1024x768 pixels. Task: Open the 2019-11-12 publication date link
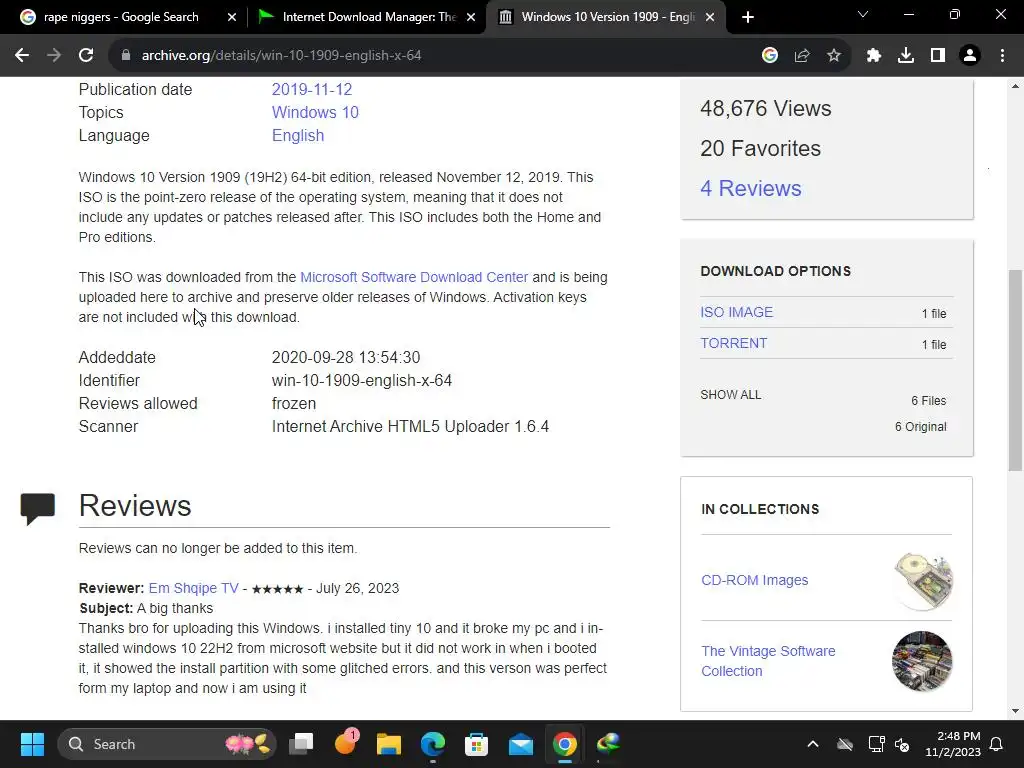[x=312, y=89]
